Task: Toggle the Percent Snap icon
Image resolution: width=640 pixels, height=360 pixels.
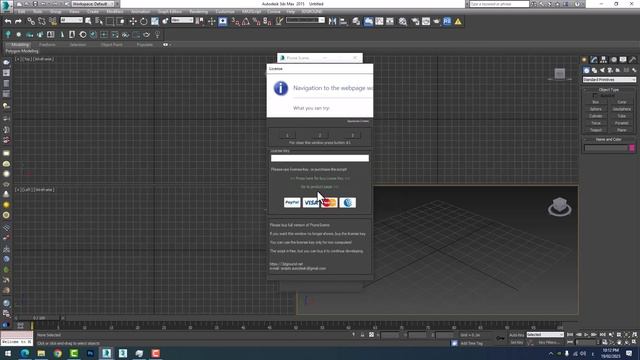Action: pos(257,21)
